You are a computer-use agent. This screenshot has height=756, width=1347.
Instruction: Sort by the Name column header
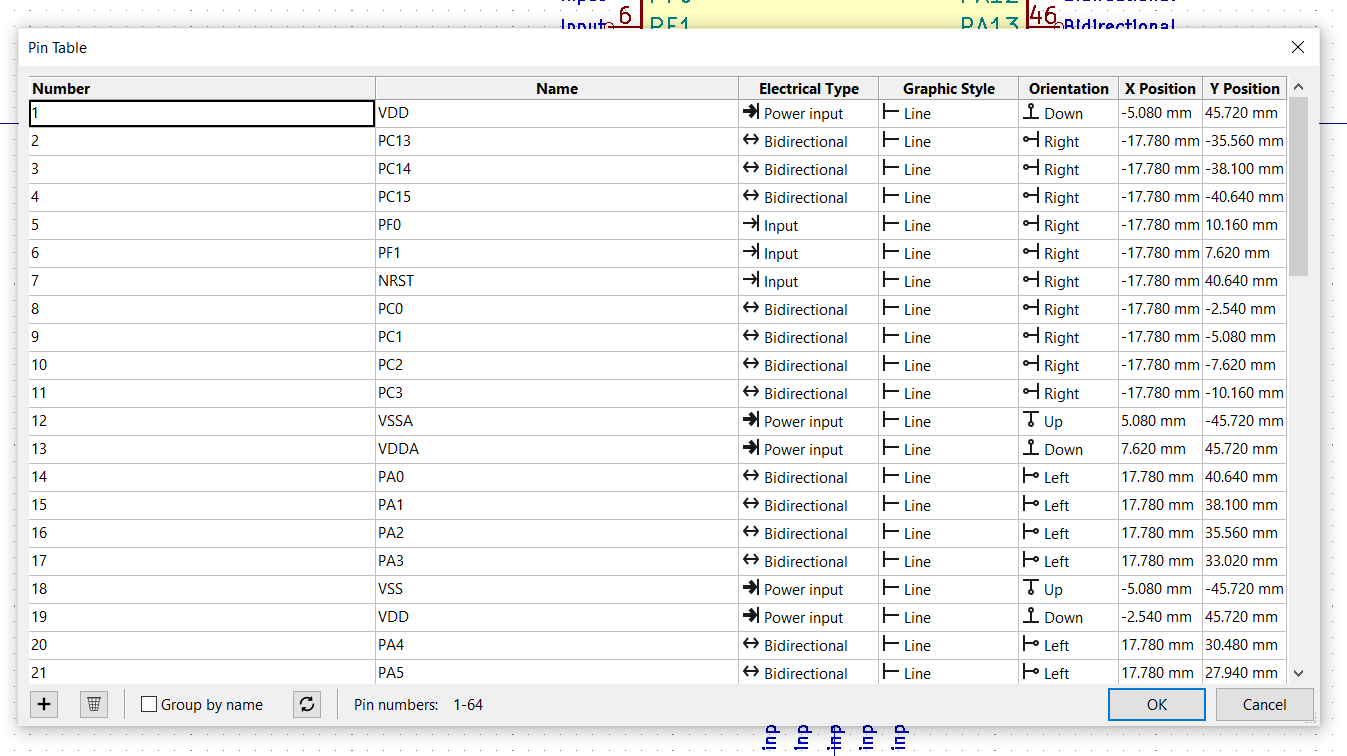click(556, 88)
